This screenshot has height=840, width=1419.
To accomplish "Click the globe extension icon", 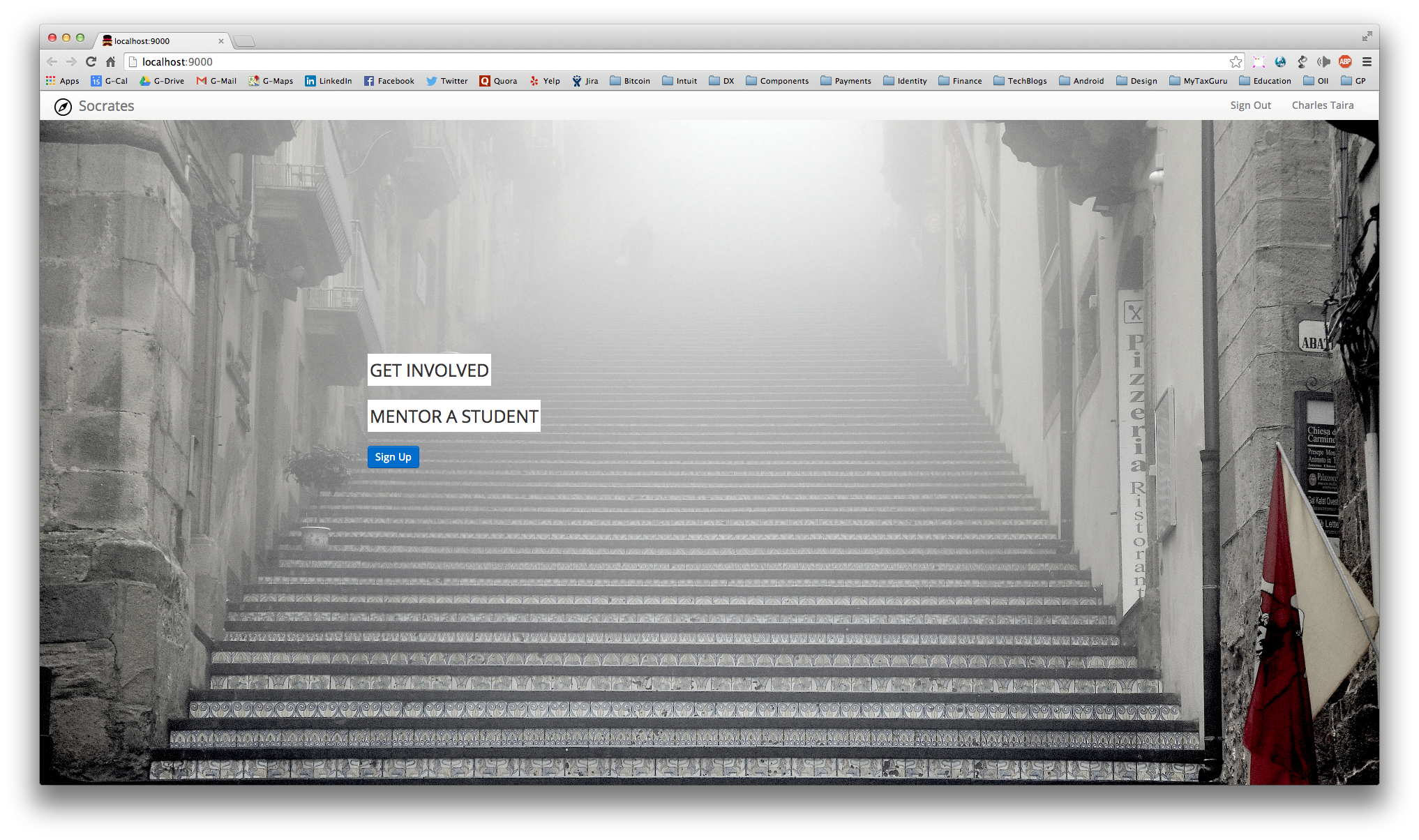I will [1280, 62].
